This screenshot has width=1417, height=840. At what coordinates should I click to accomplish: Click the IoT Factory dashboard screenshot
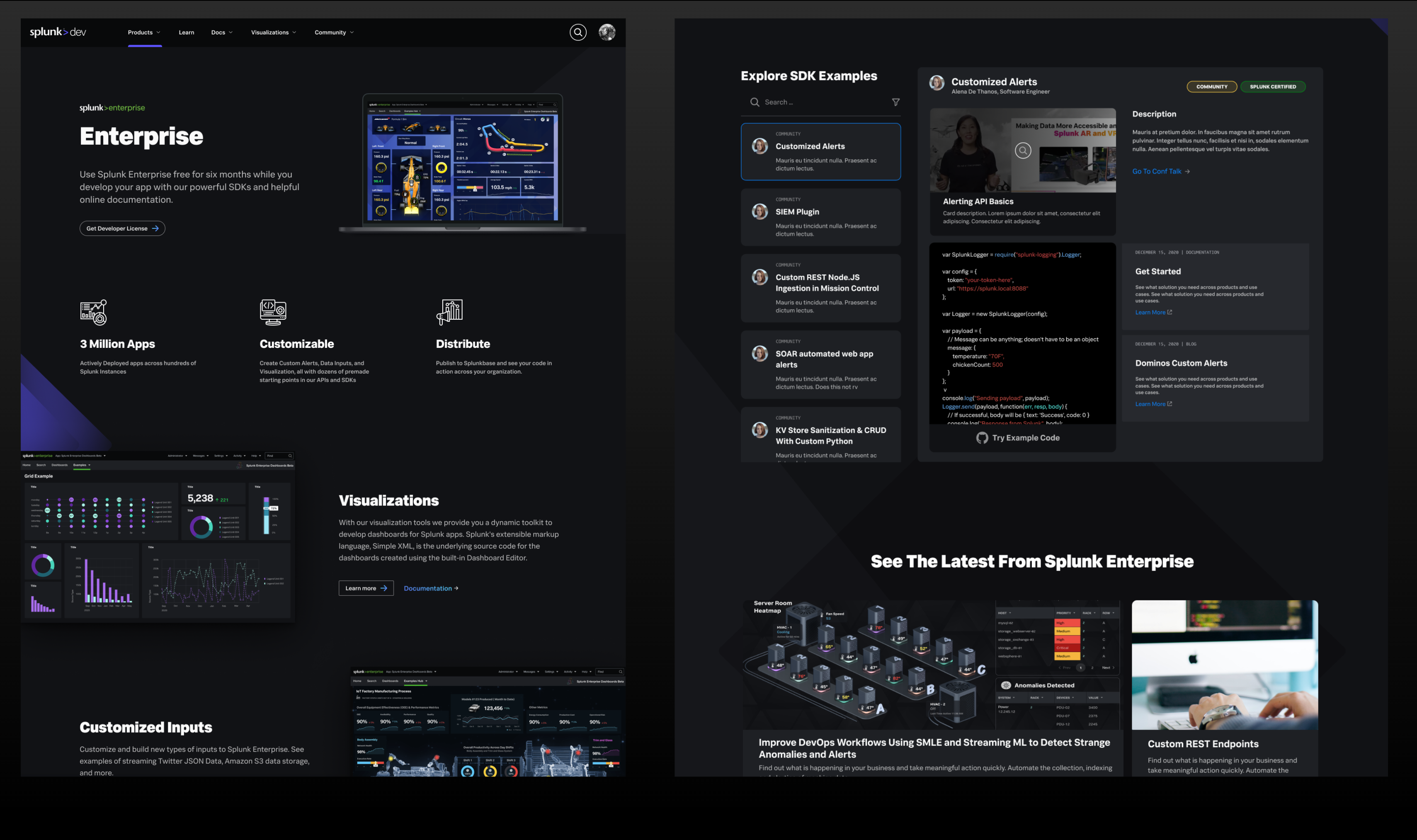pos(488,722)
